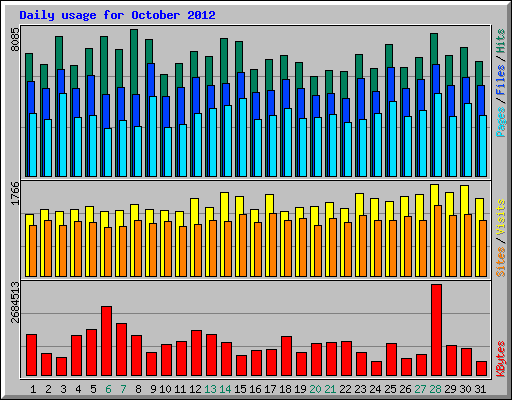Click the cyan Pages bar for day 22

tap(348, 149)
